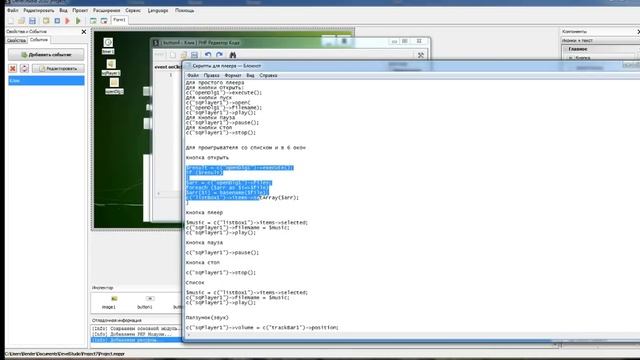Open the Language menu
The image size is (640, 360).
(x=158, y=10)
